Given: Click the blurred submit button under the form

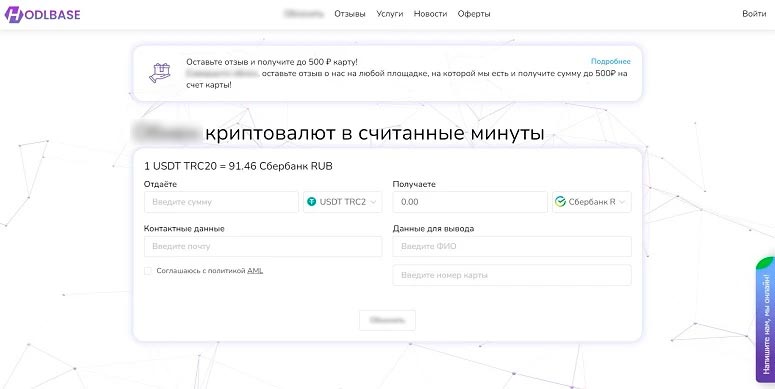Looking at the screenshot, I should point(387,320).
